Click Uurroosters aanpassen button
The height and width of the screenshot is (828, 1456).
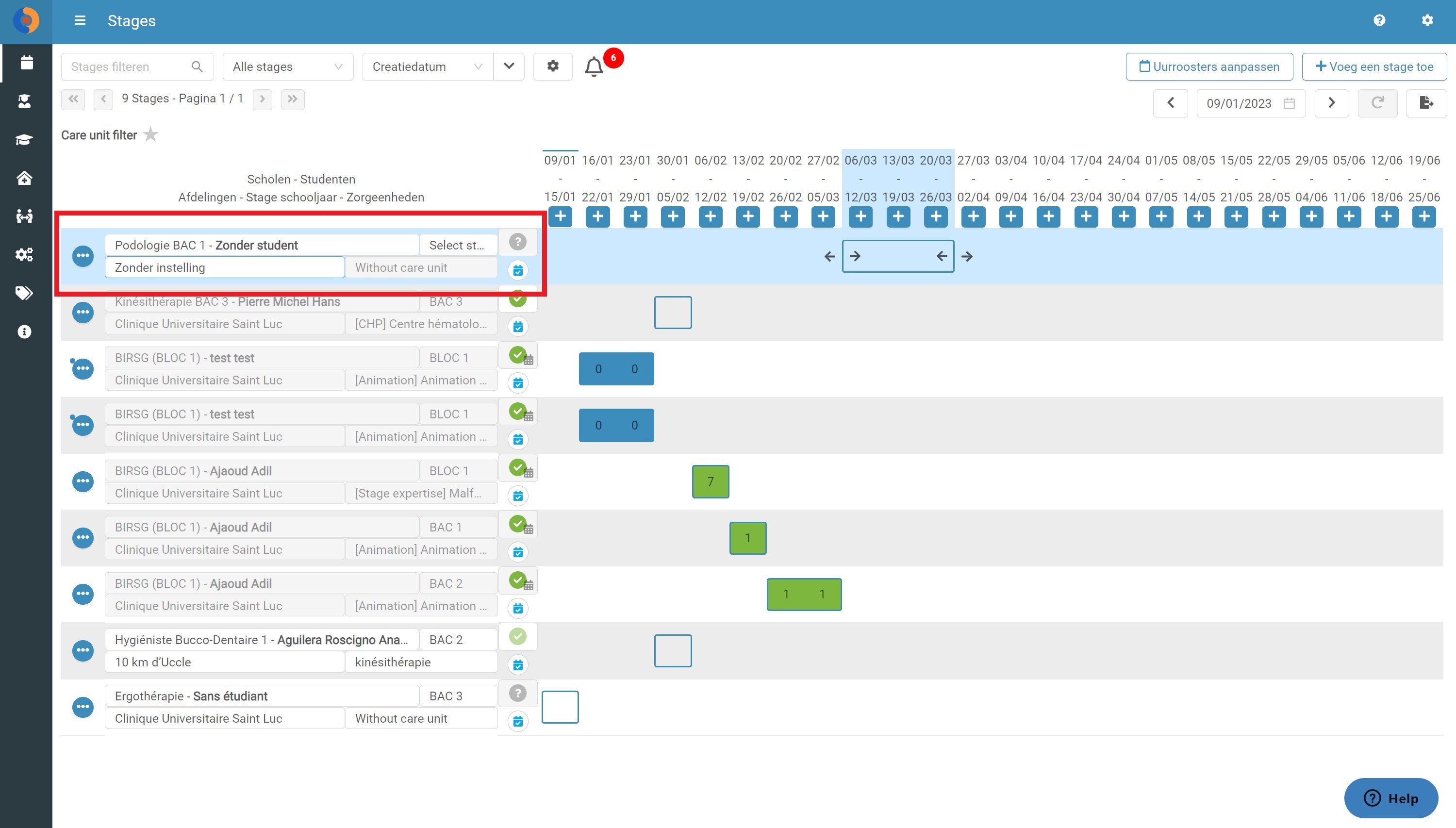pos(1209,66)
